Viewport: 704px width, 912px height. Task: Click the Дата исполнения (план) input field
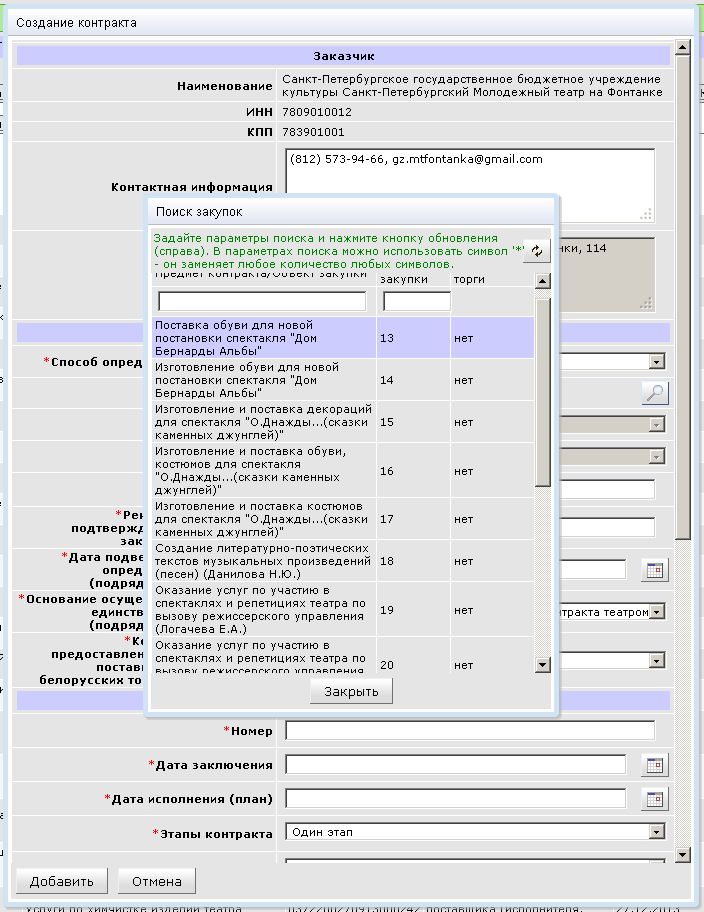pos(456,799)
